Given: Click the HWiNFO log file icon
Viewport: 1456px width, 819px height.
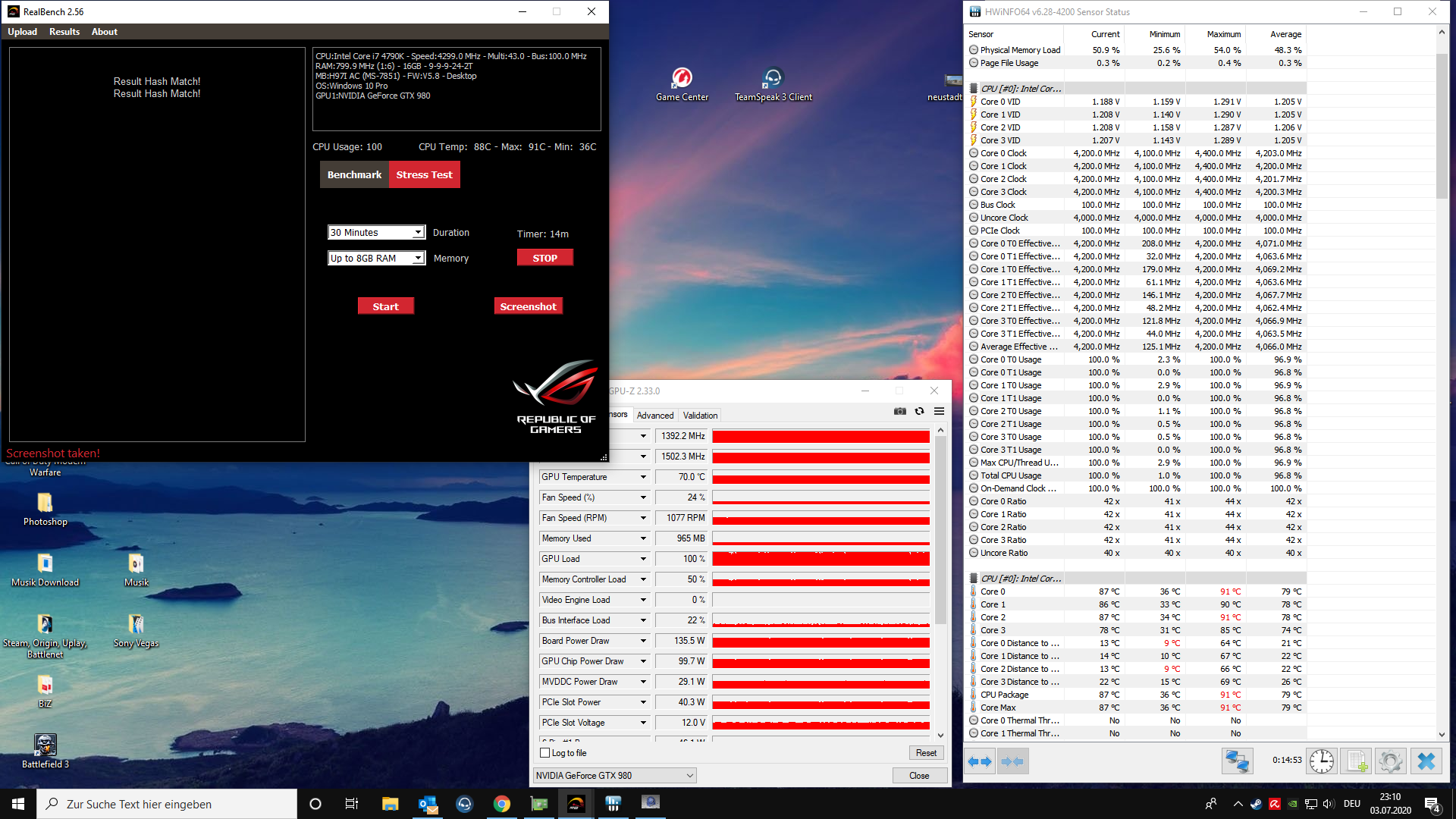Looking at the screenshot, I should tap(1356, 761).
